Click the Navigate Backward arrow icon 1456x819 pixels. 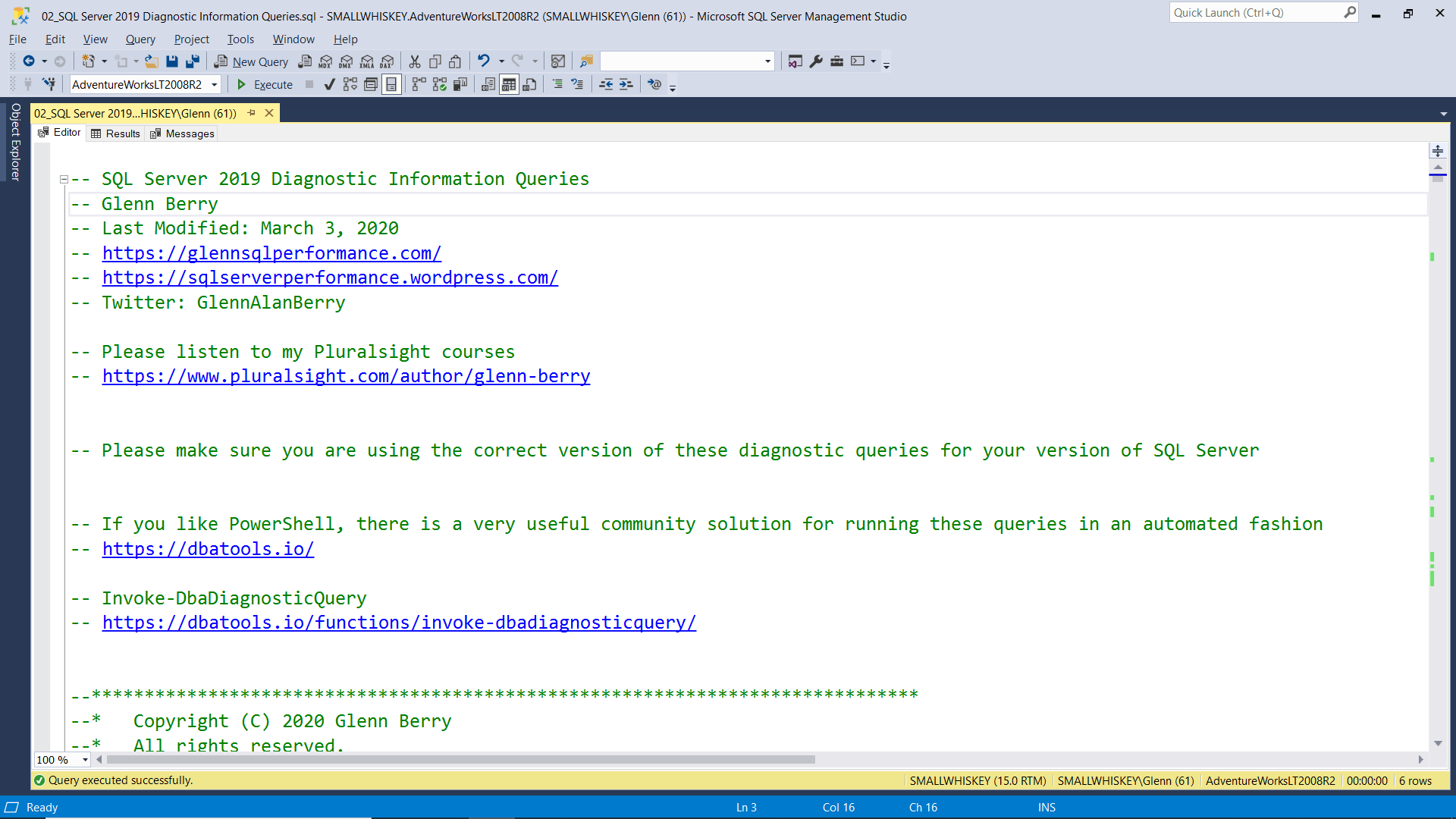(x=29, y=61)
